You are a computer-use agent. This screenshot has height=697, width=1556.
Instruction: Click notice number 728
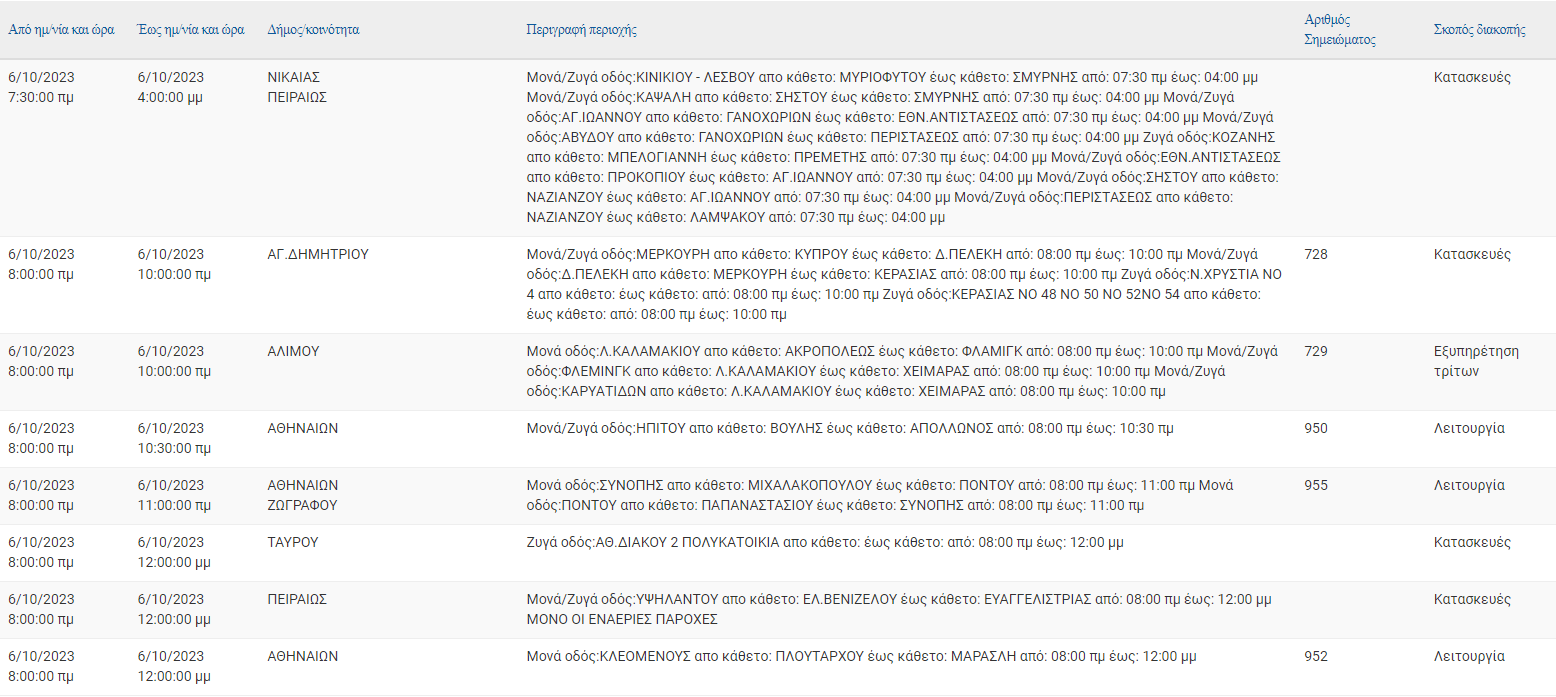(x=1316, y=254)
